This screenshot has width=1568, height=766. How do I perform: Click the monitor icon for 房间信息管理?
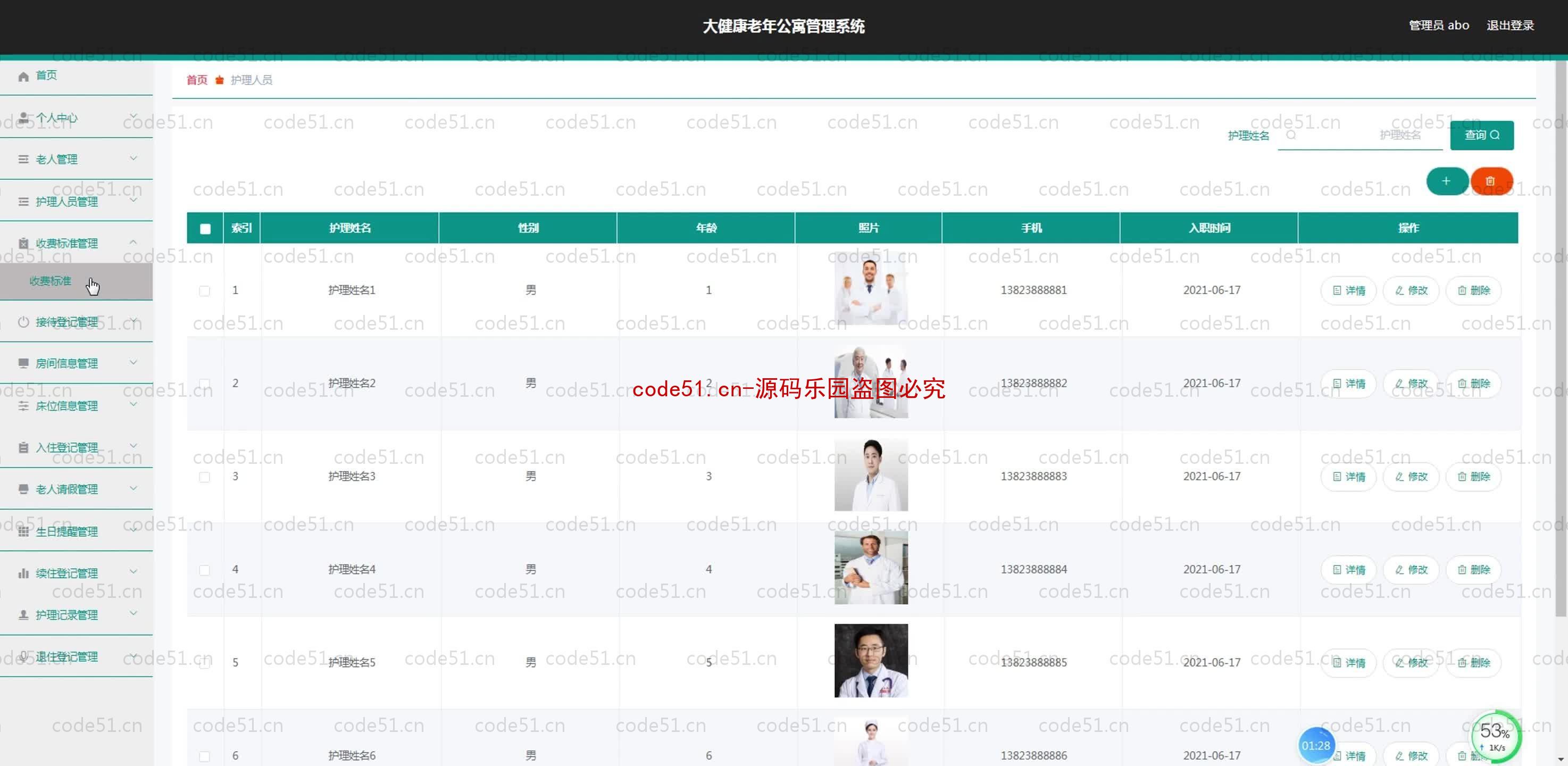(23, 363)
